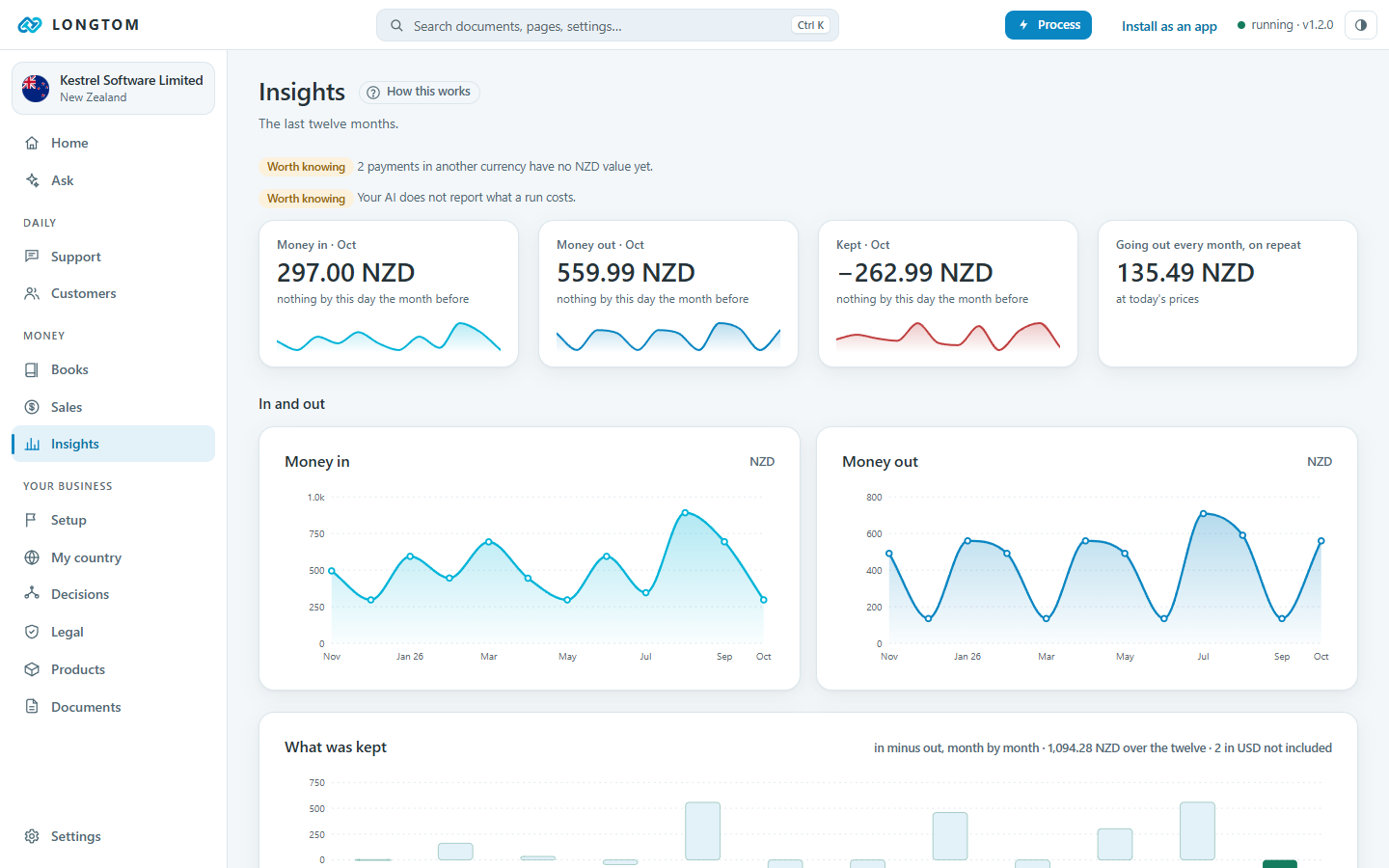1389x868 pixels.
Task: Click the Books icon in sidebar
Action: [32, 369]
